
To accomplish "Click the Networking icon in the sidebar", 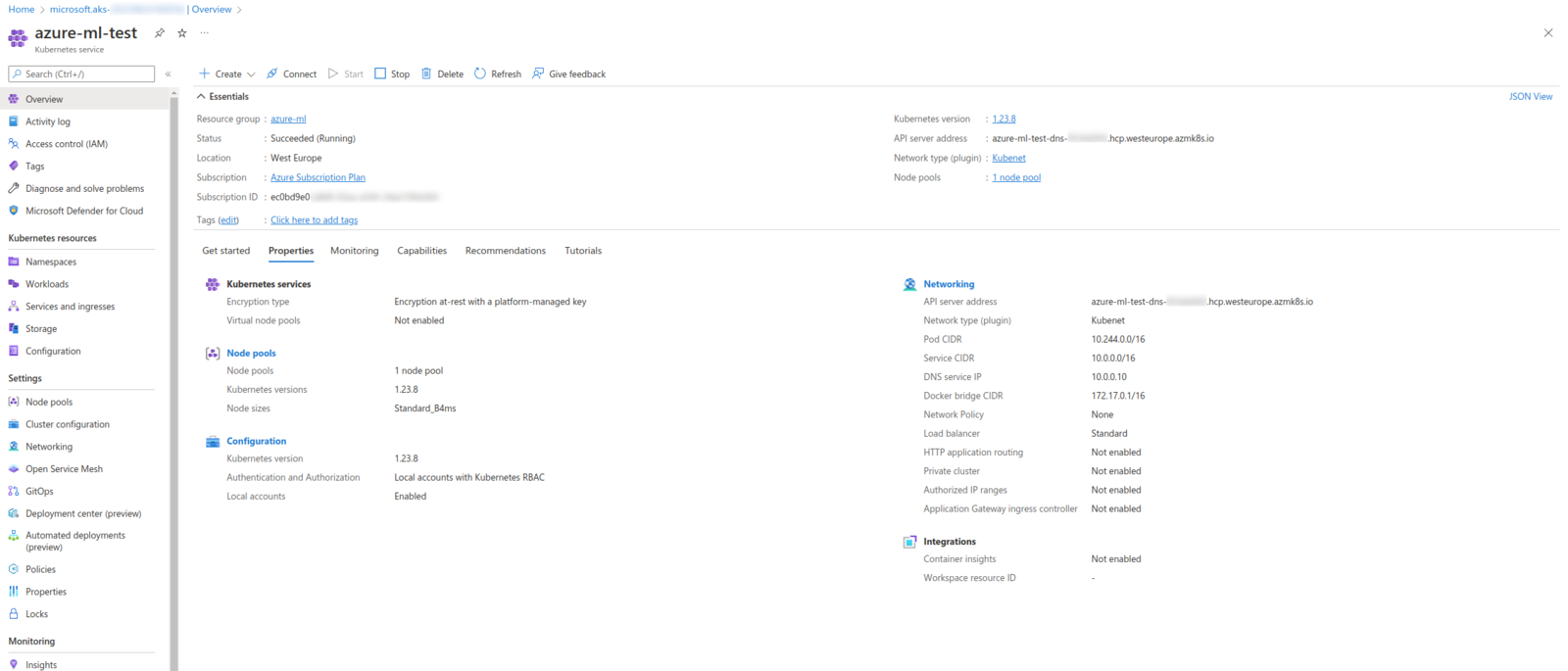I will pos(14,447).
